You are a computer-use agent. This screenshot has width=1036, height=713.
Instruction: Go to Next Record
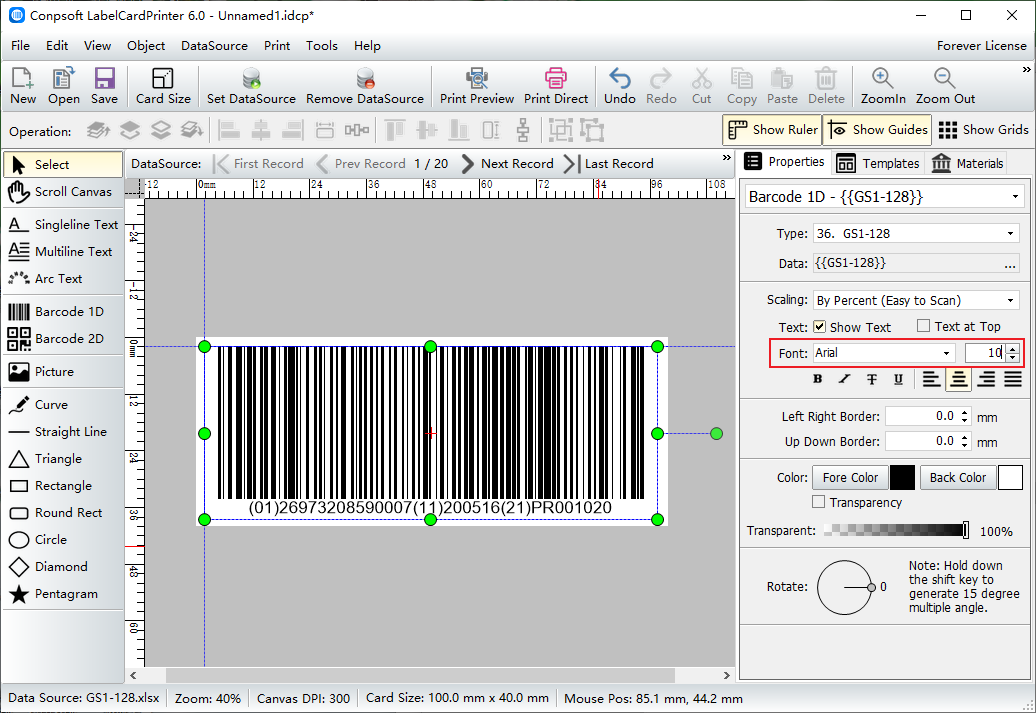click(507, 164)
